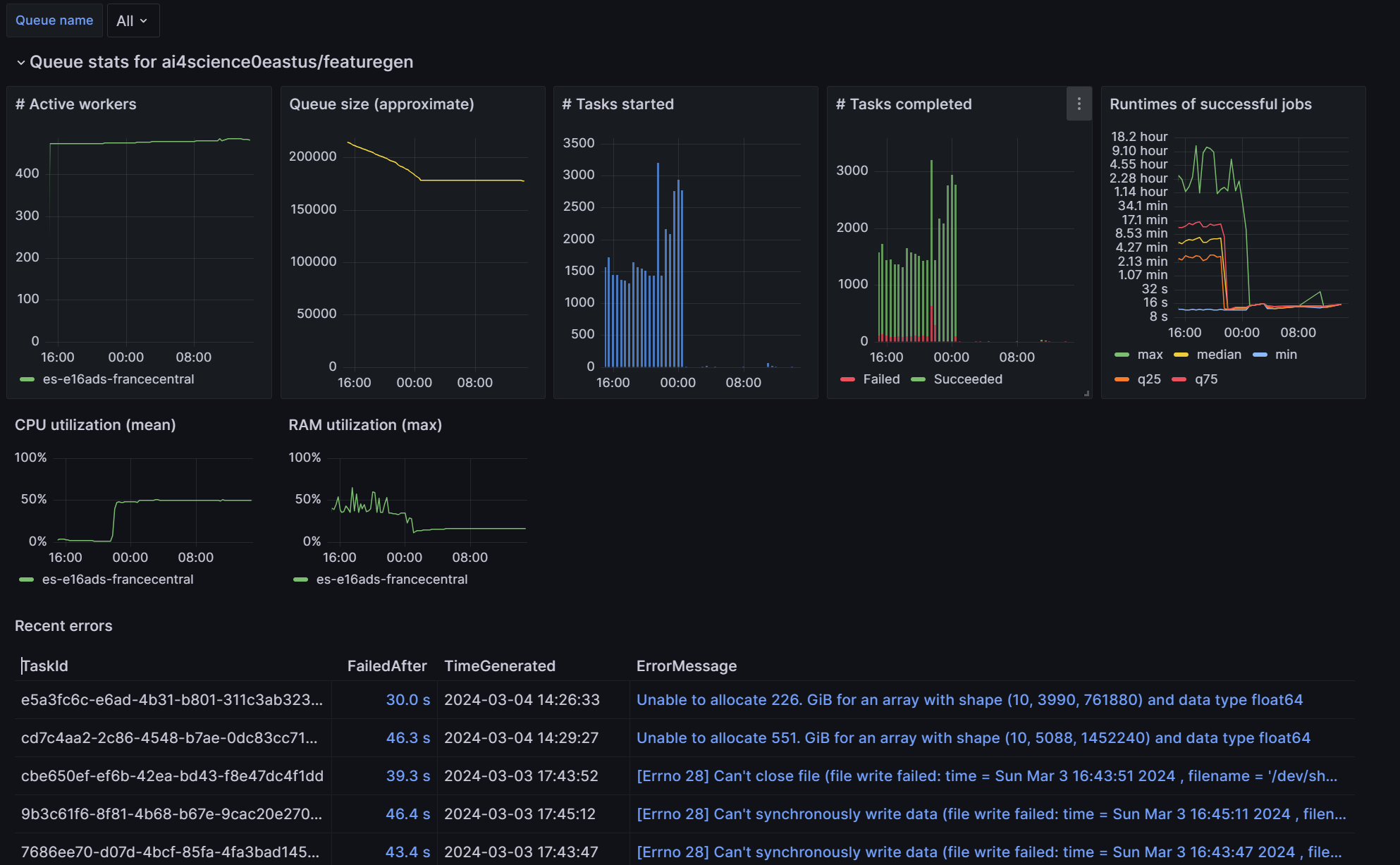Click the red Failed swatch in Tasks completed legend
The height and width of the screenshot is (865, 1400).
point(848,379)
